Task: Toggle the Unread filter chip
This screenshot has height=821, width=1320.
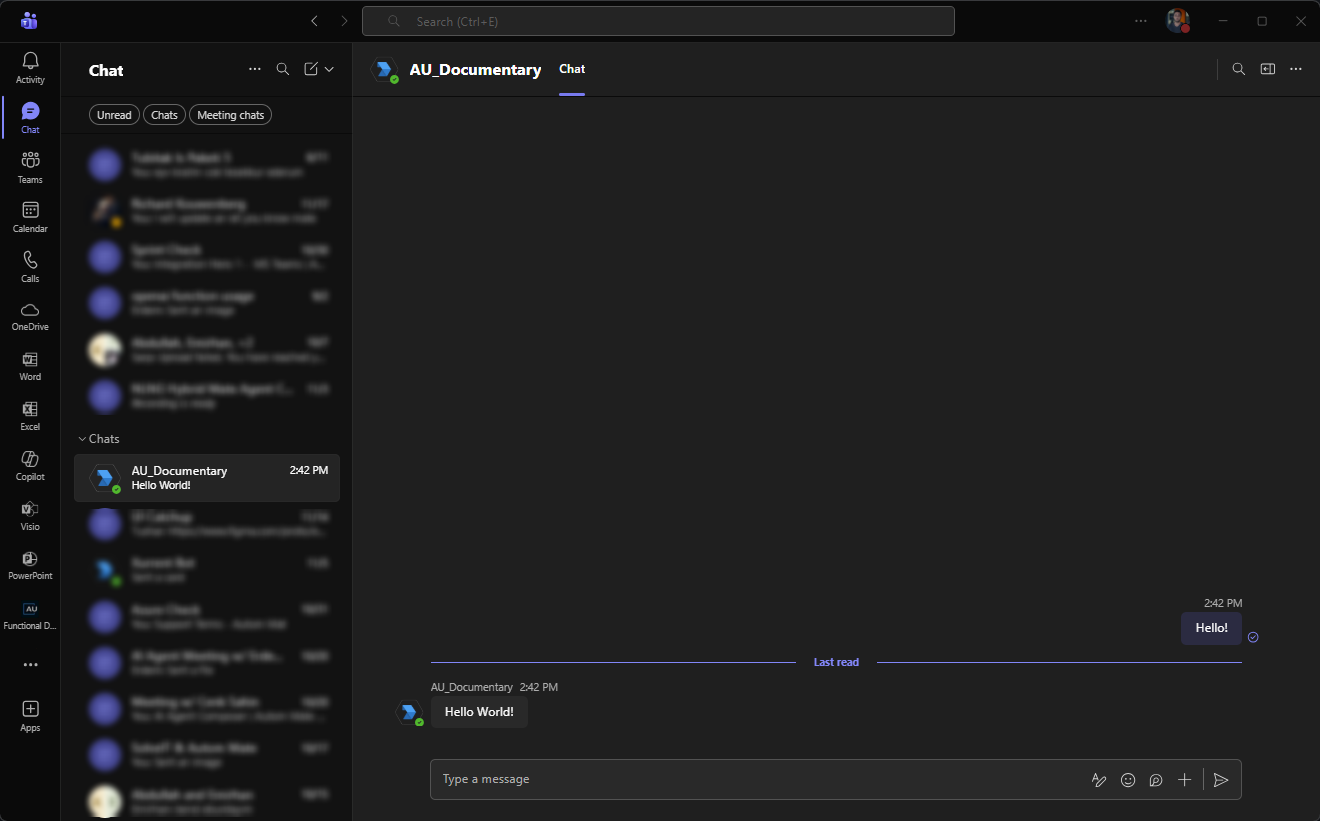Action: pyautogui.click(x=114, y=115)
